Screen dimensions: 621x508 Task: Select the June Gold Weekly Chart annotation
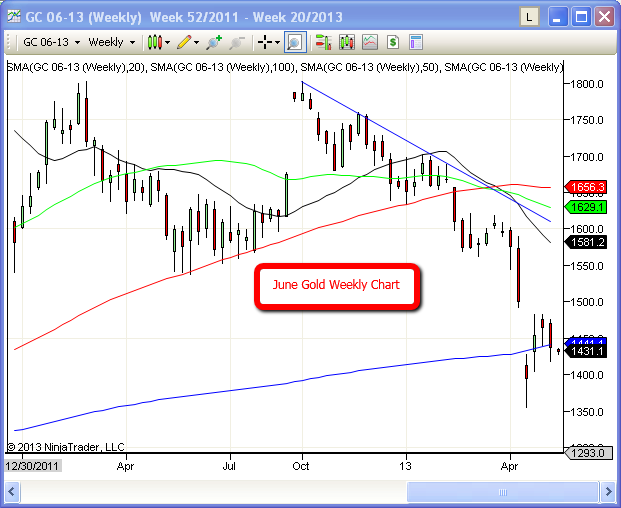tap(335, 285)
